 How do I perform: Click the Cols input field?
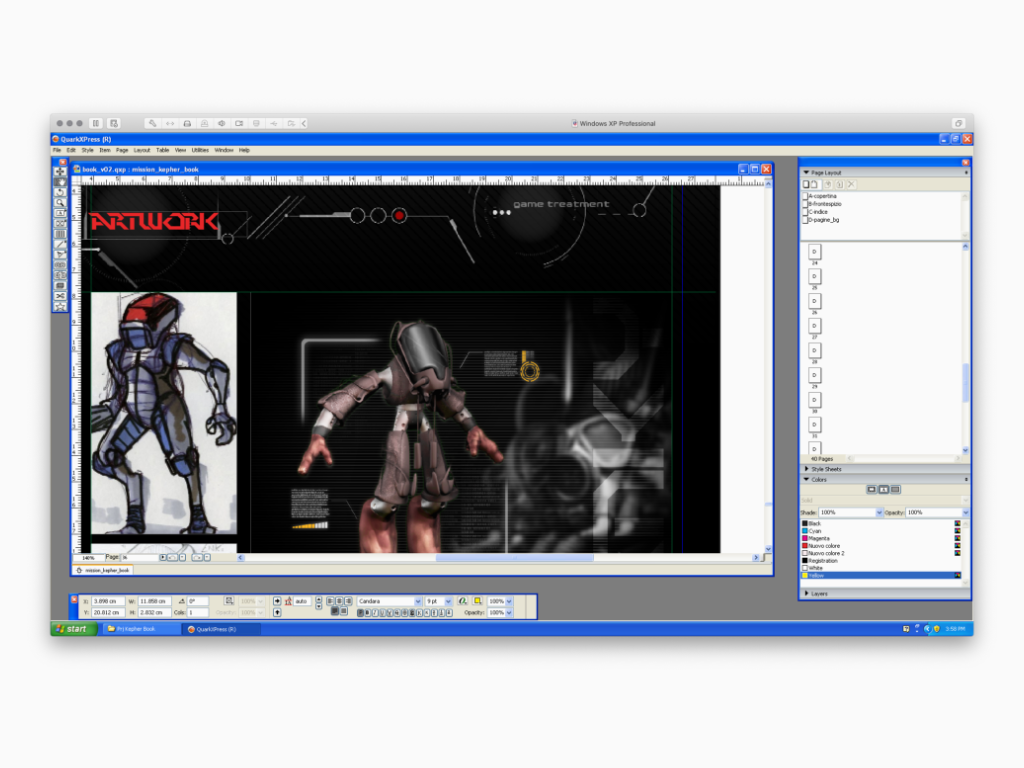[198, 613]
